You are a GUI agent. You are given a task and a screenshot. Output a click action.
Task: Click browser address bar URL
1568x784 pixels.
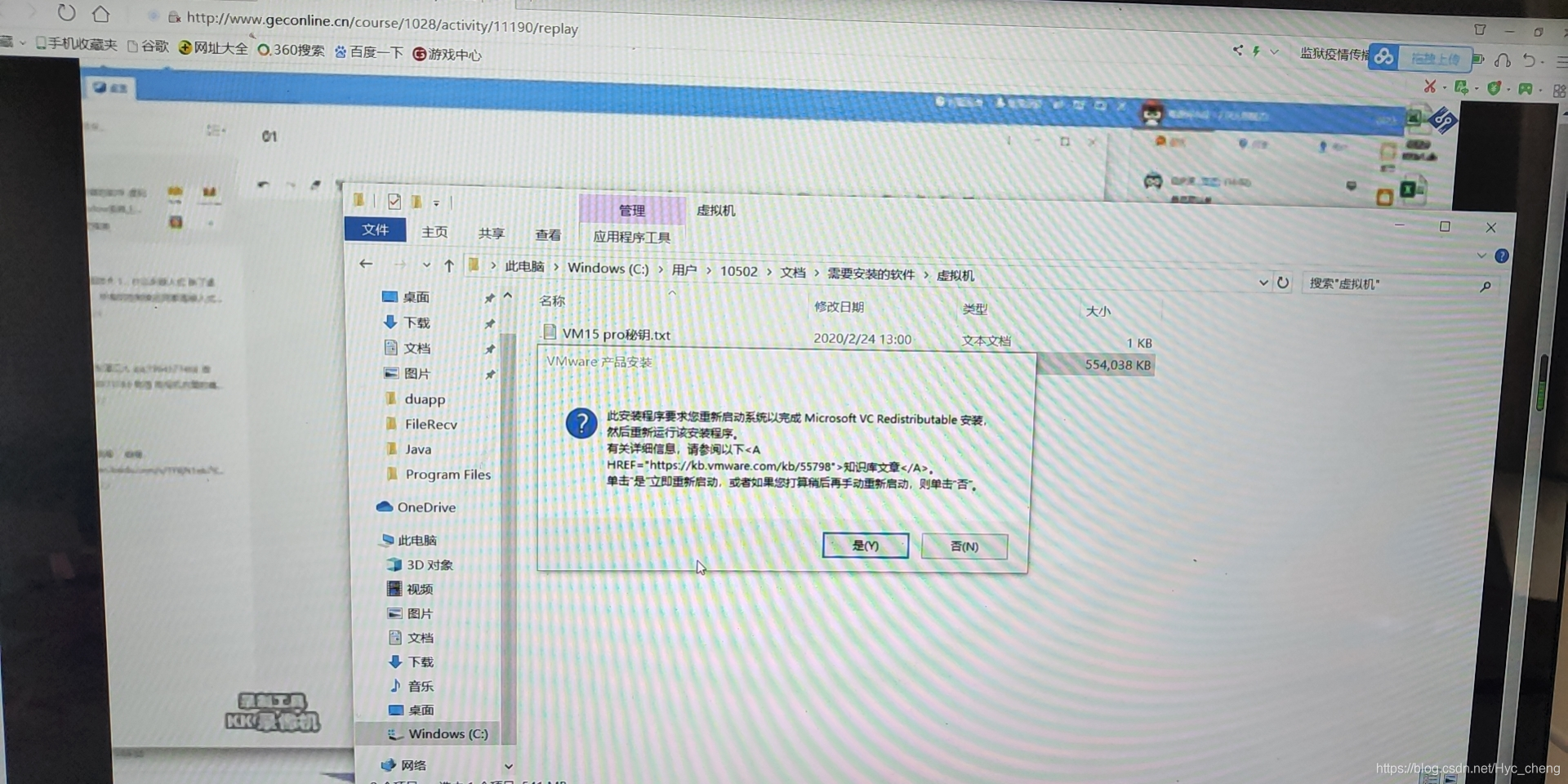(382, 23)
